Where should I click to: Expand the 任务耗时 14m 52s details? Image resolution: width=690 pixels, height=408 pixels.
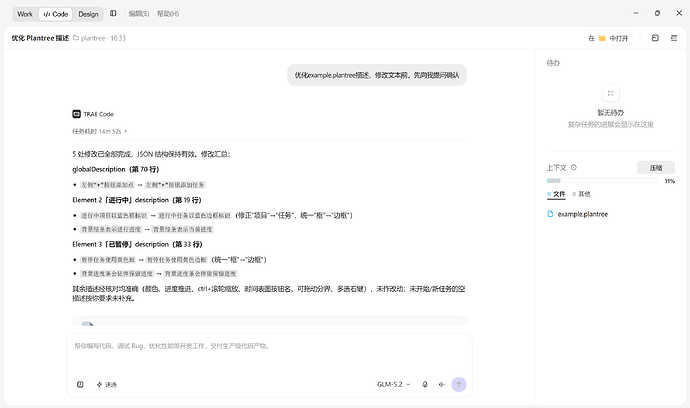click(x=99, y=131)
